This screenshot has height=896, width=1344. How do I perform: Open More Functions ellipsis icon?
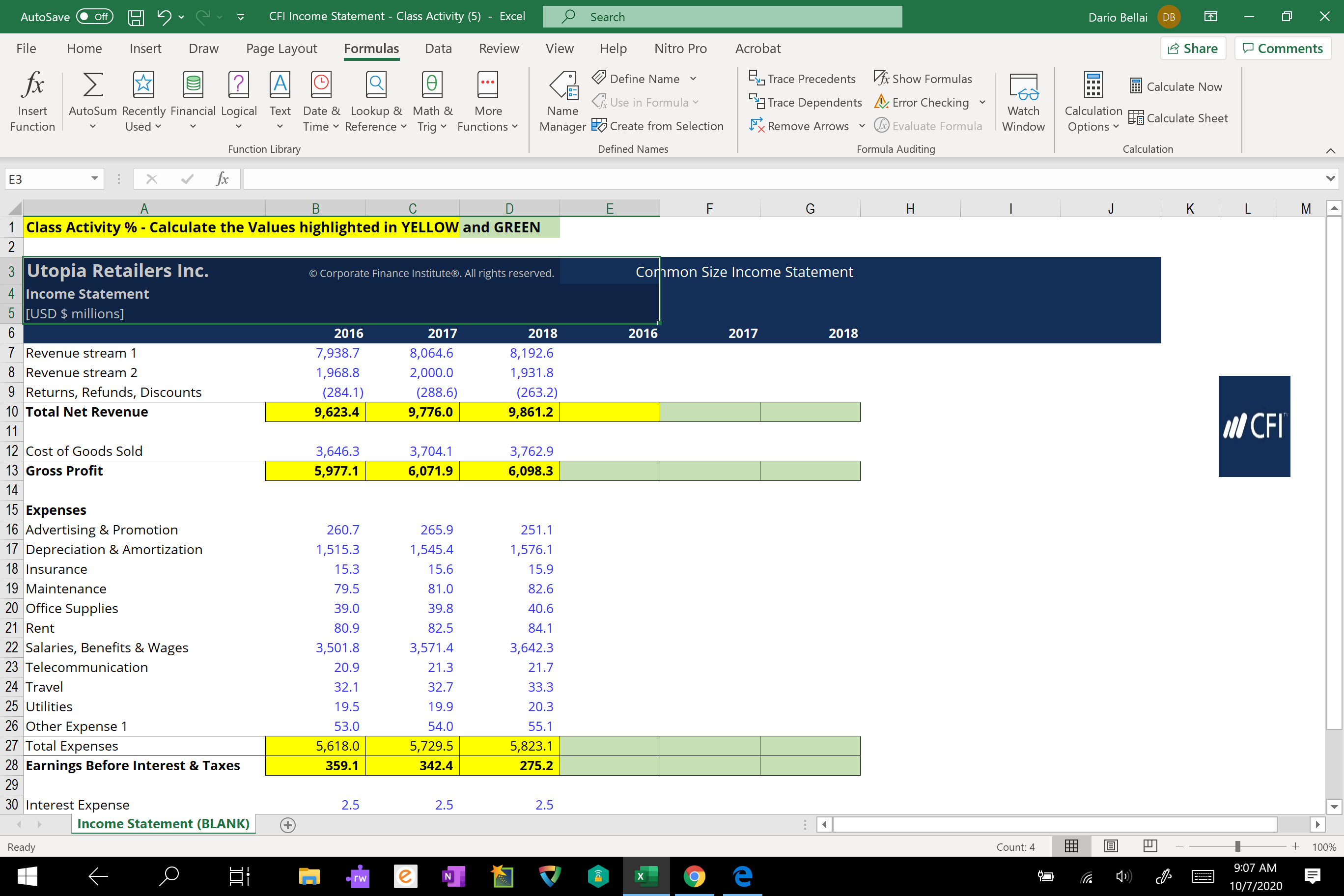(x=487, y=101)
